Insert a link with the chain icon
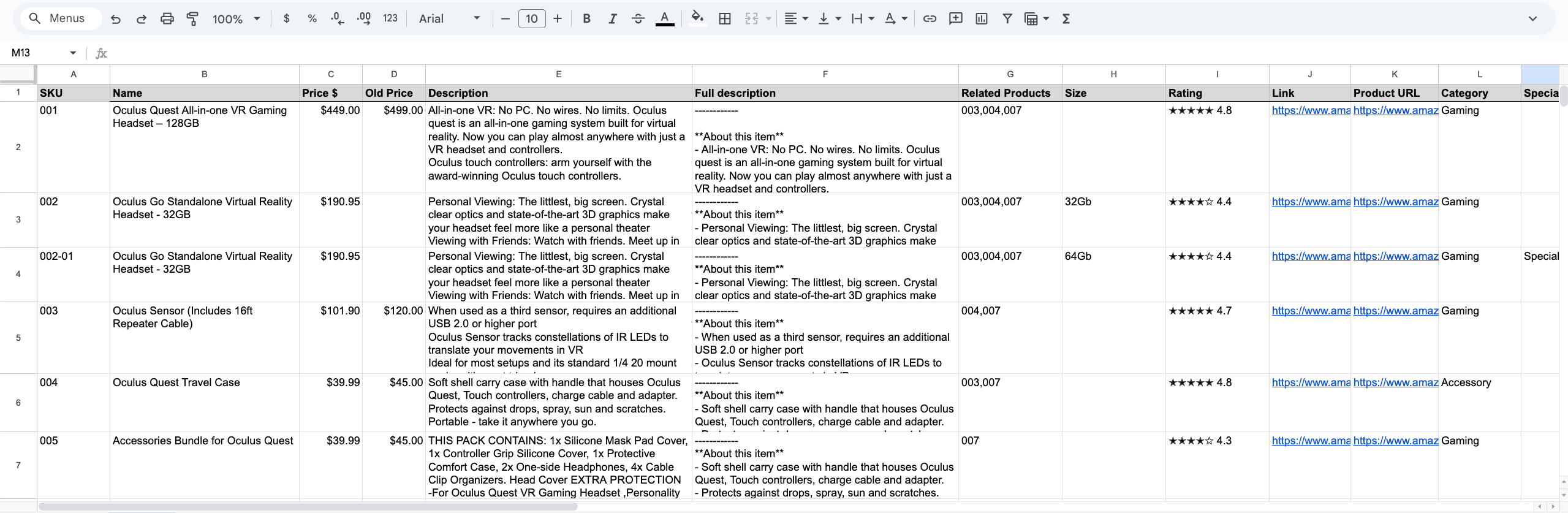1568x513 pixels. 930,19
